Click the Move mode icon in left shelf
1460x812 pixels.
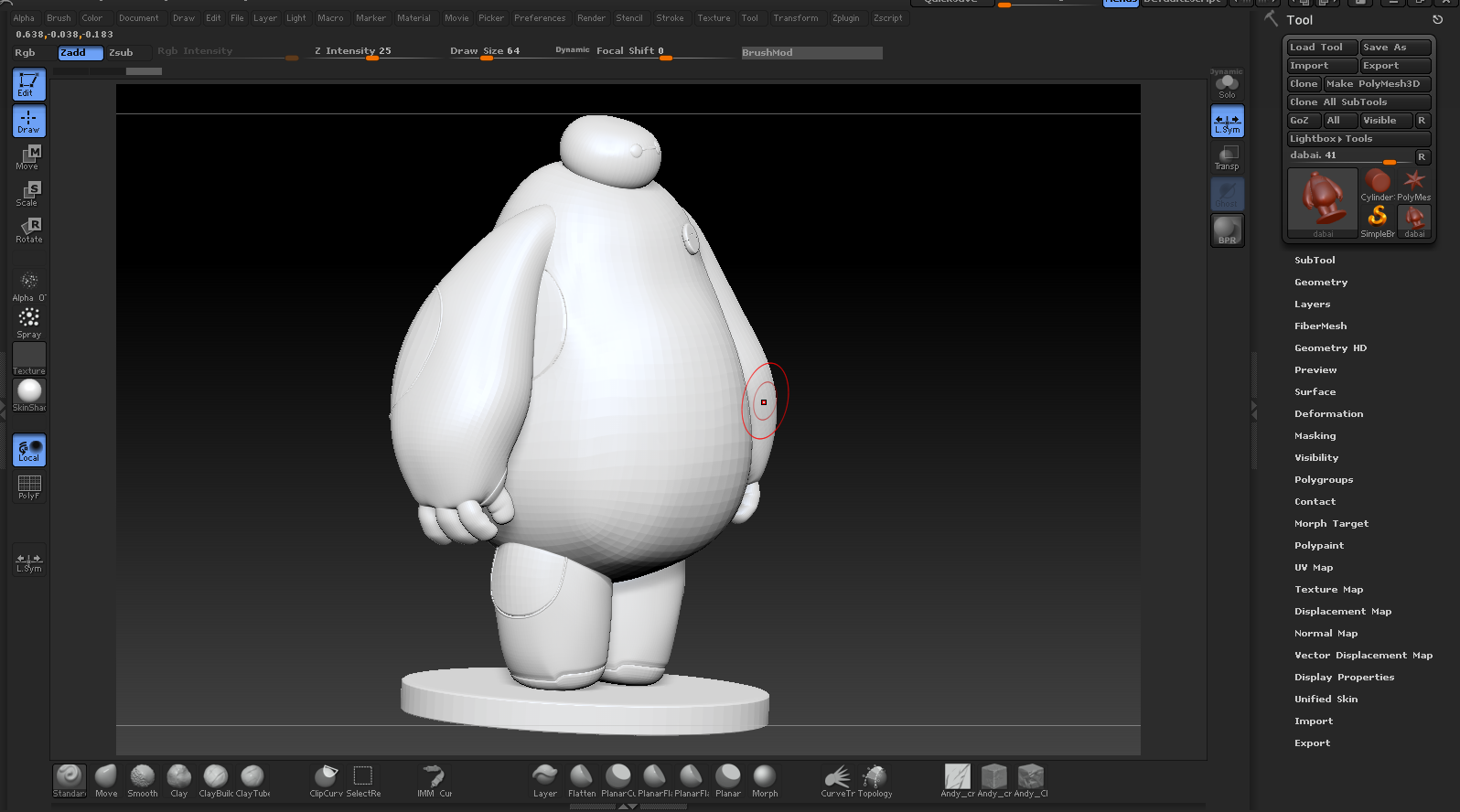[x=29, y=157]
